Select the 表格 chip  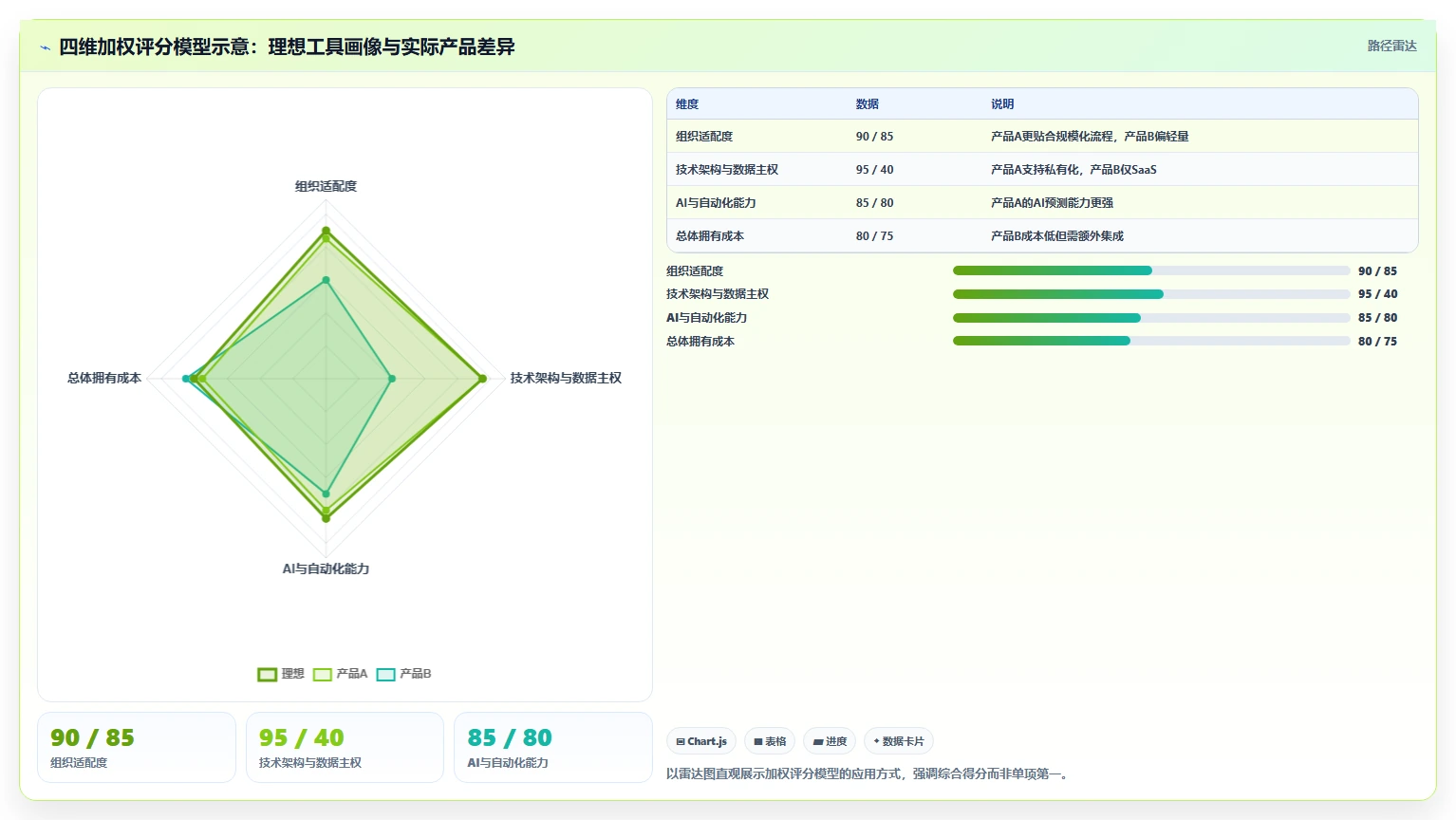tap(770, 741)
